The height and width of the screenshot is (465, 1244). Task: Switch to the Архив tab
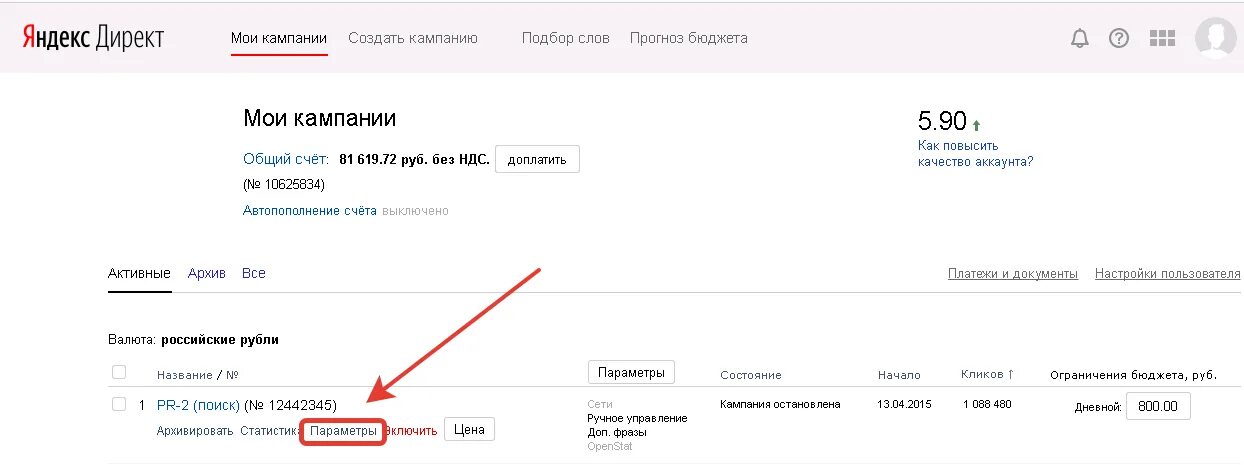[x=207, y=273]
